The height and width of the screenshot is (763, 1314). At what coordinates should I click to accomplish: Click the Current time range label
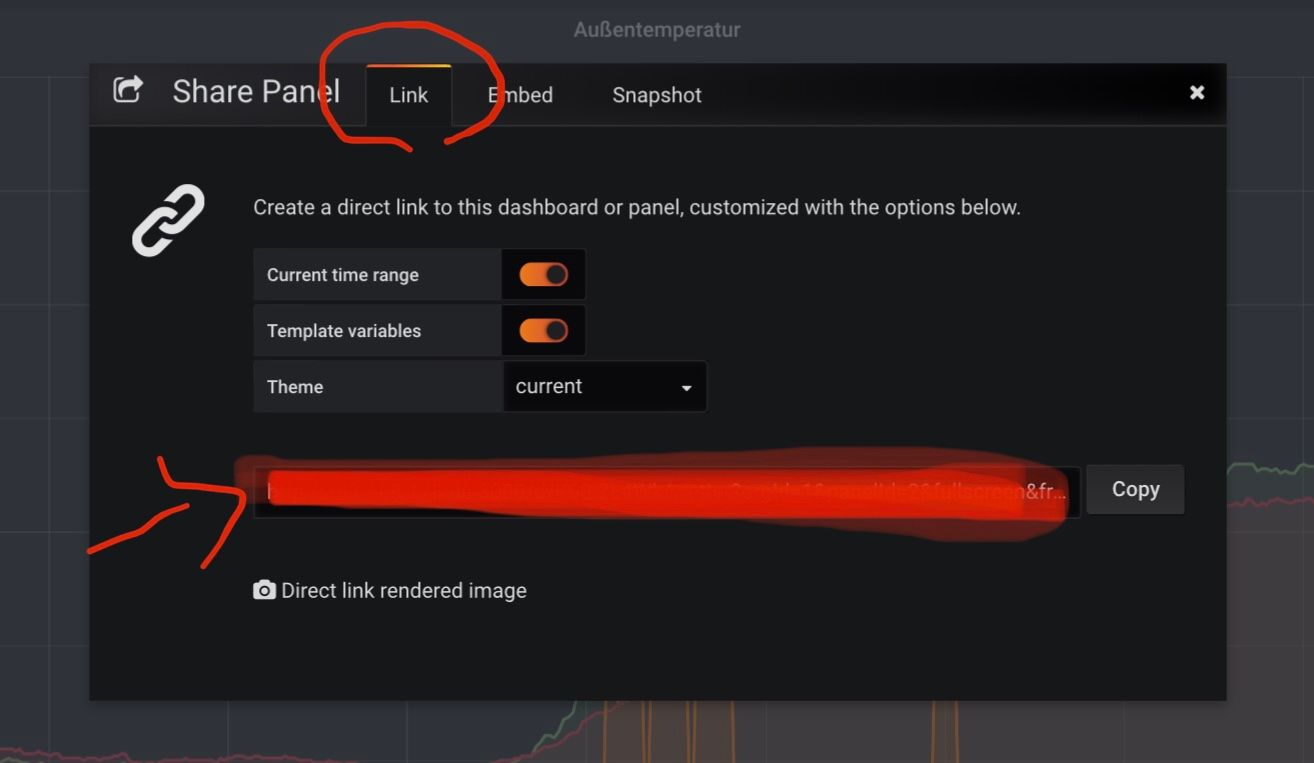343,275
